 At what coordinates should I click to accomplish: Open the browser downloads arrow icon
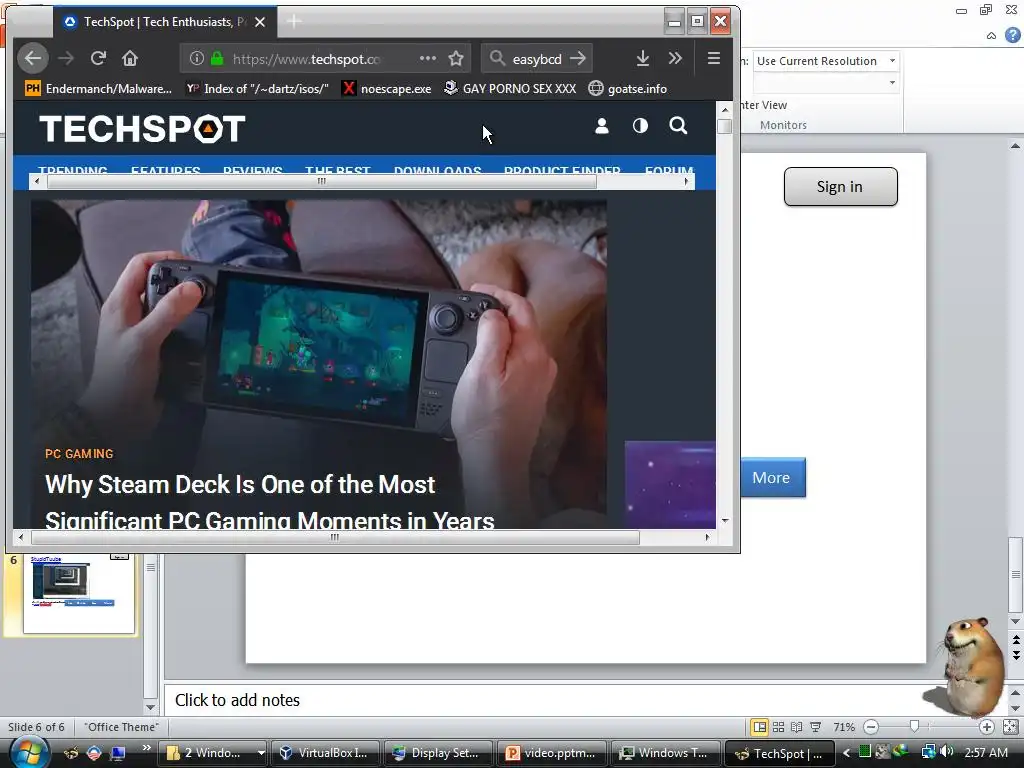[643, 58]
